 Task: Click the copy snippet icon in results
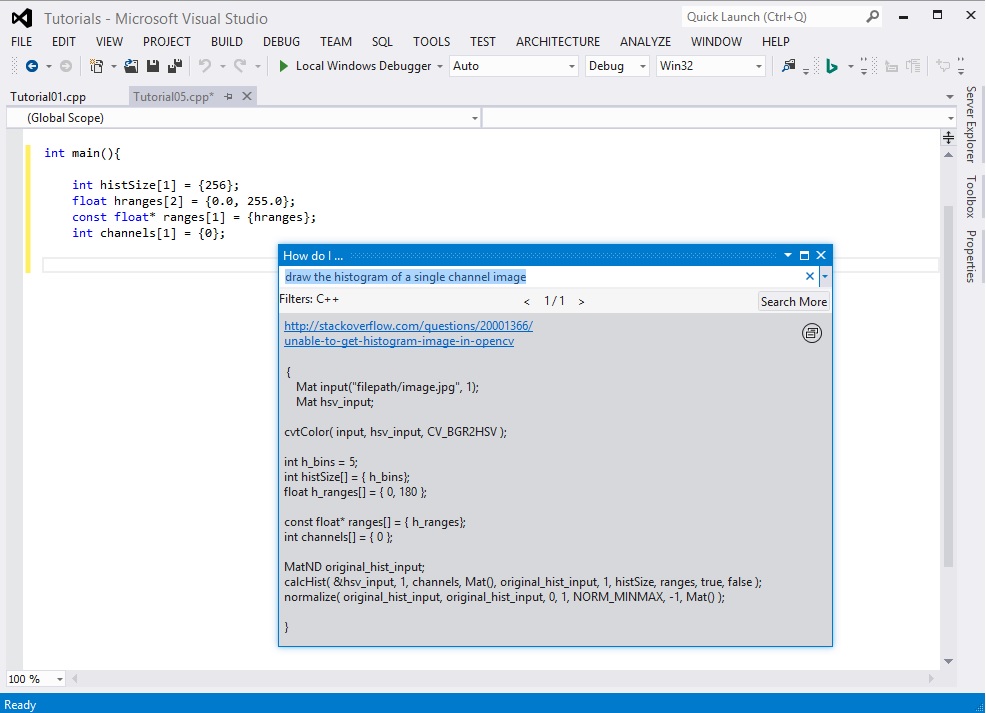pos(812,333)
